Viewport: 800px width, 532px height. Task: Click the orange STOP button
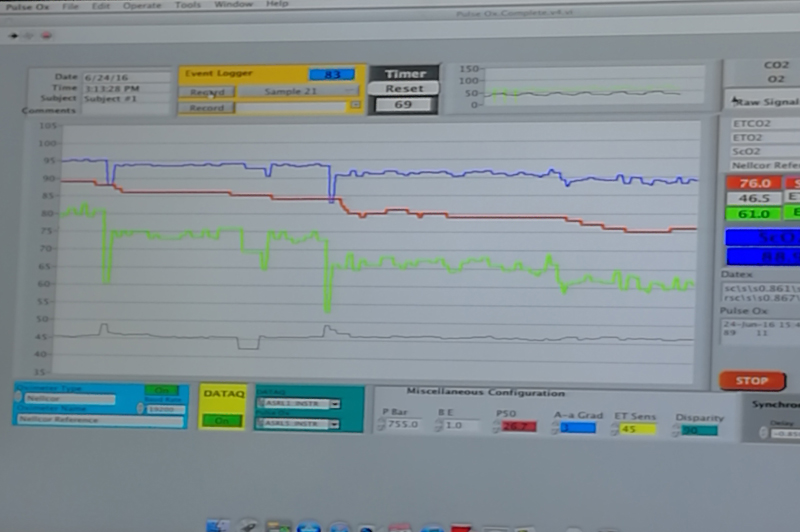pyautogui.click(x=752, y=381)
